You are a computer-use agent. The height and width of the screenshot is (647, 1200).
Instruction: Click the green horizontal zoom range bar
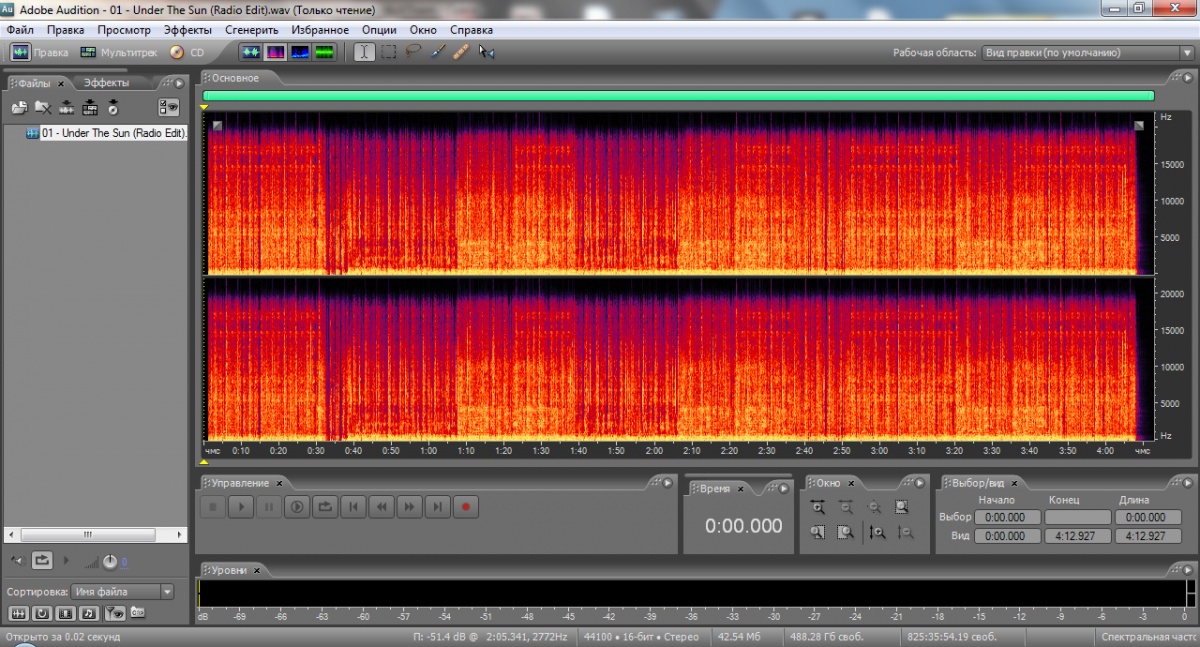(x=679, y=96)
